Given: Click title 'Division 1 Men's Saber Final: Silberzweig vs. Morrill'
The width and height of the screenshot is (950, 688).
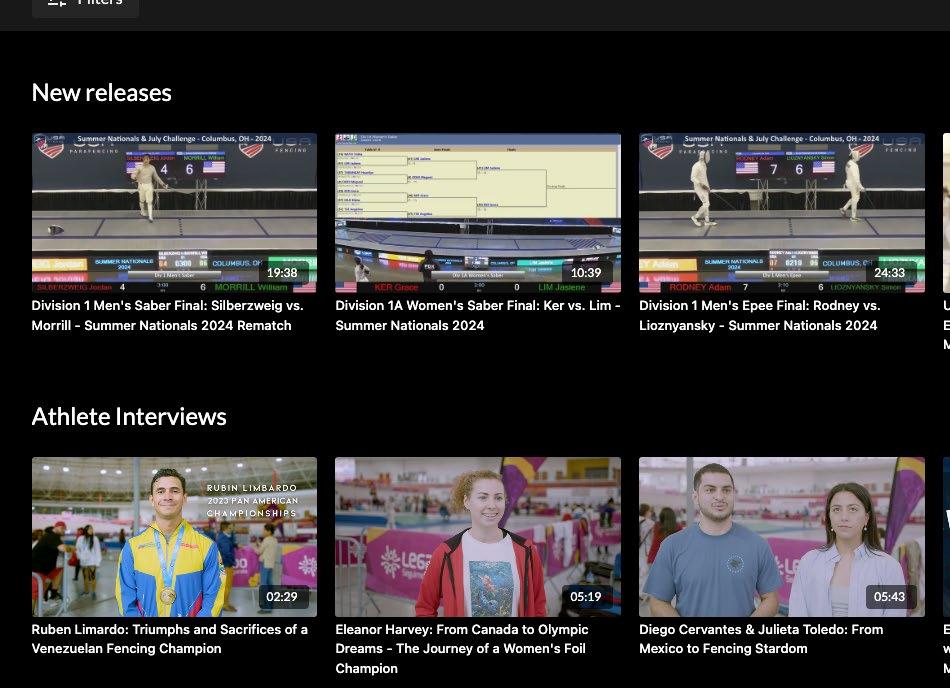Looking at the screenshot, I should [x=168, y=316].
